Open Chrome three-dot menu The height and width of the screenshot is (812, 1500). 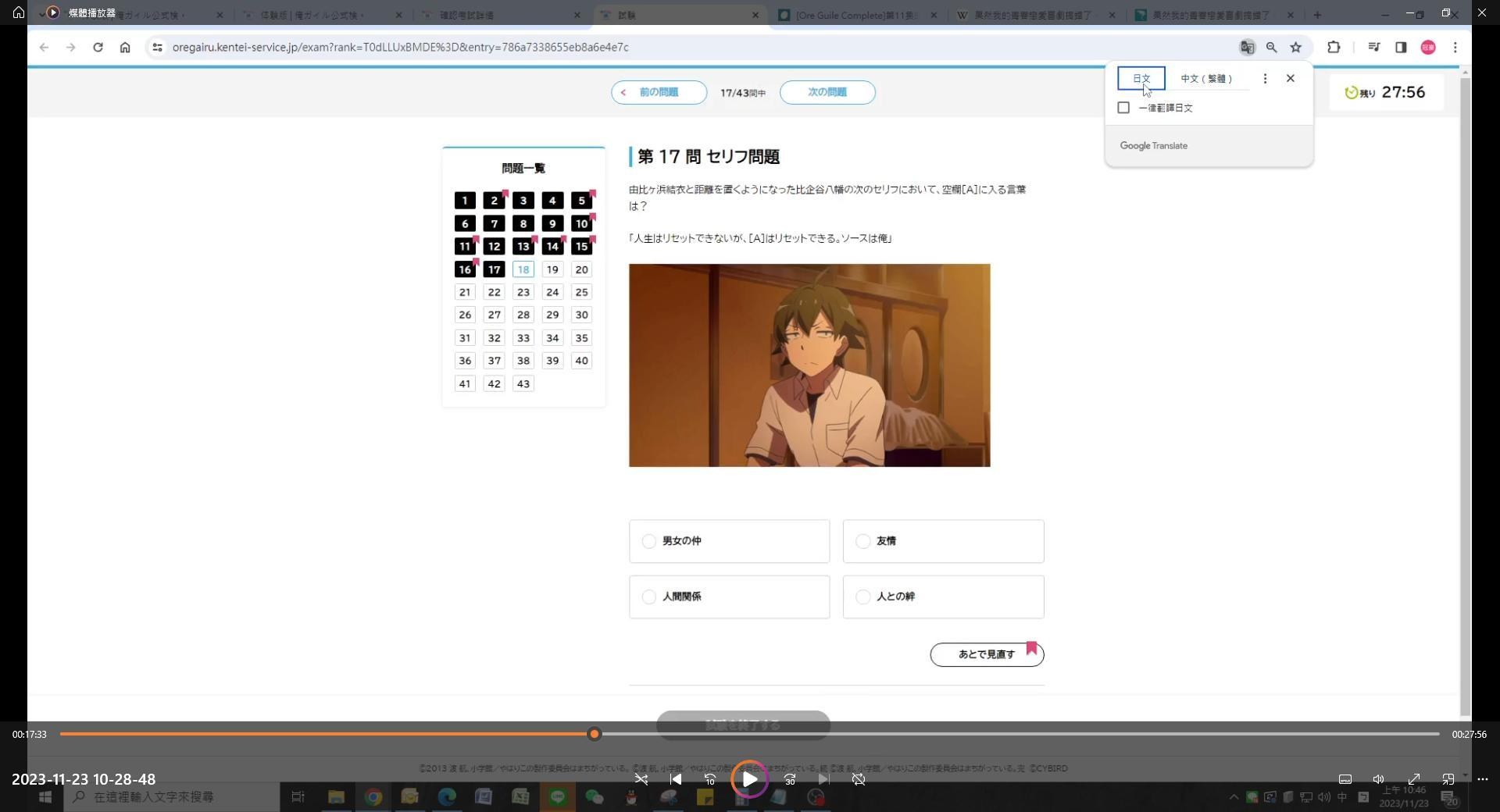(x=1455, y=48)
